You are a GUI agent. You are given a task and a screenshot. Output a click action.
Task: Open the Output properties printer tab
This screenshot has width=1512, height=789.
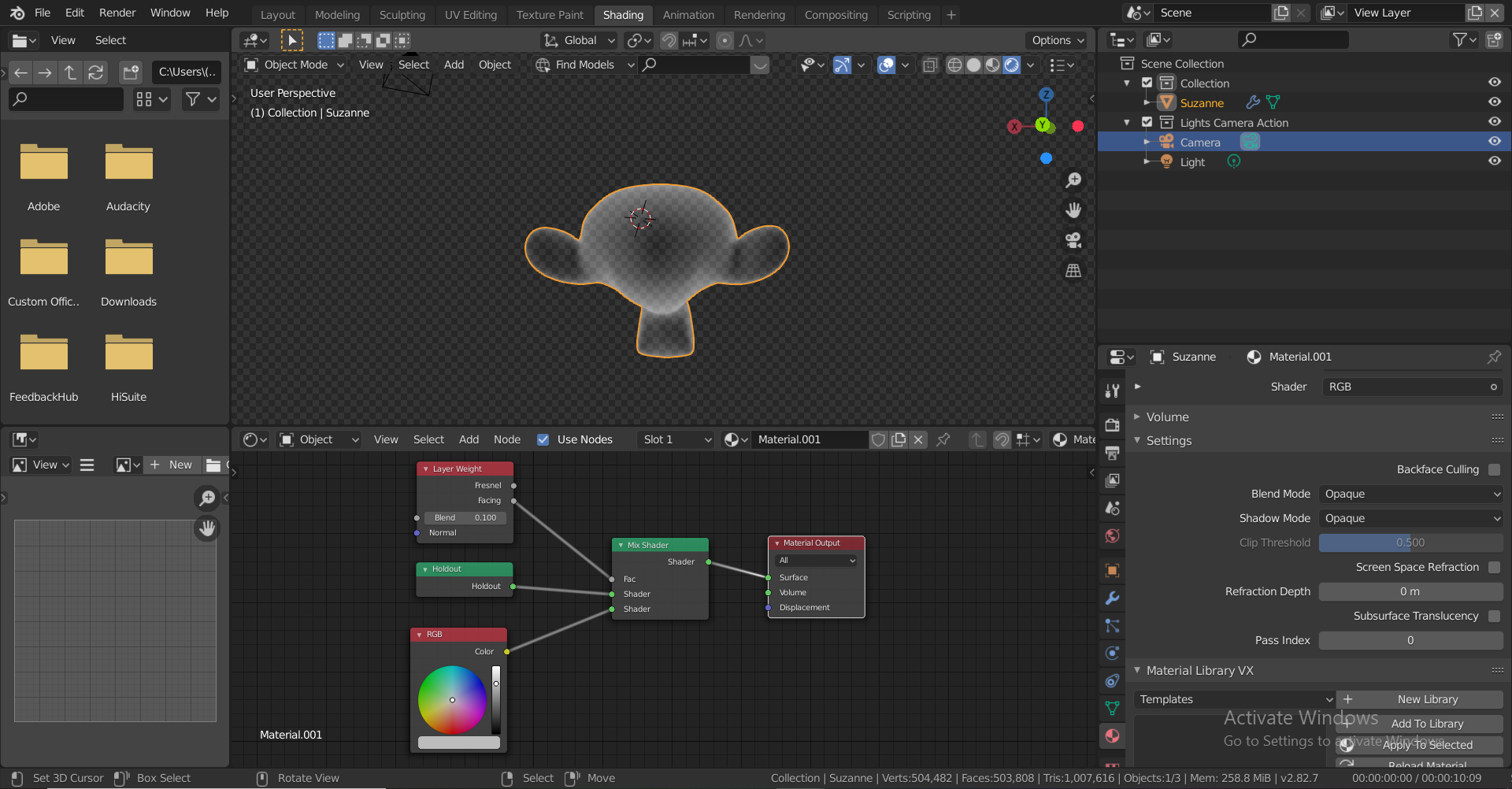tap(1112, 453)
